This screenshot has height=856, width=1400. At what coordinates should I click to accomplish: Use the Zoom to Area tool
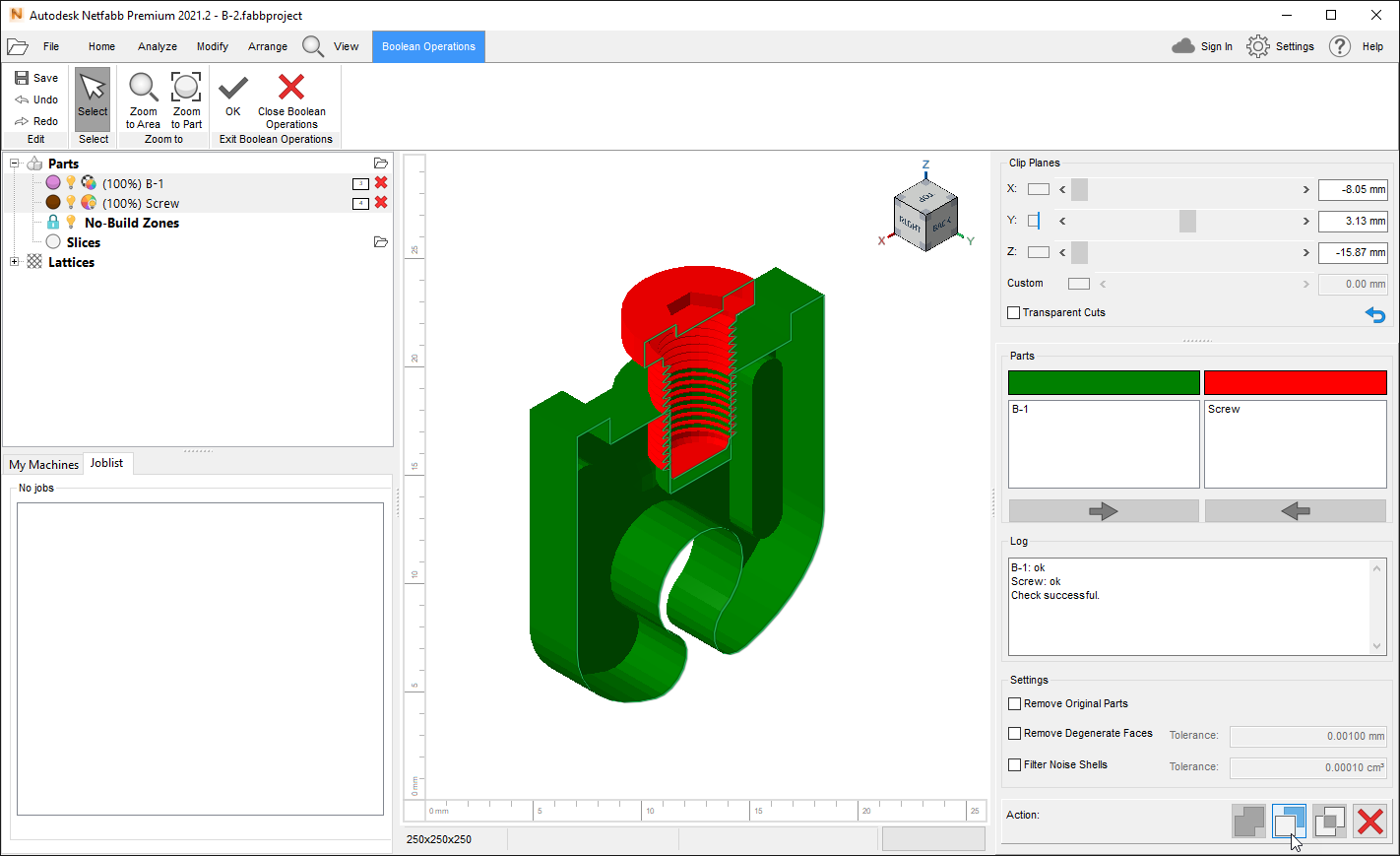click(x=143, y=99)
